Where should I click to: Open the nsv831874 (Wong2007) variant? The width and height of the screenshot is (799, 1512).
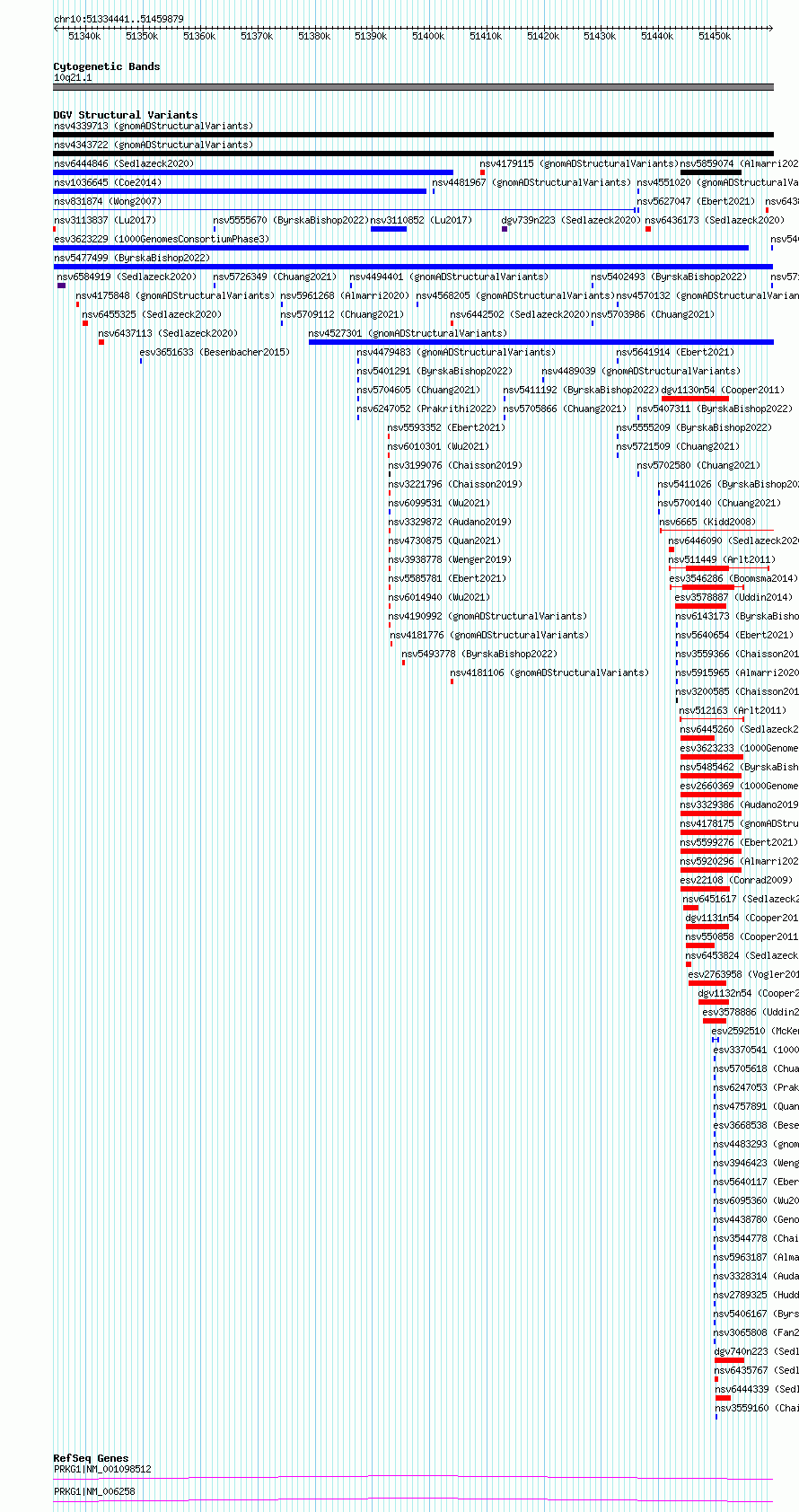(108, 201)
